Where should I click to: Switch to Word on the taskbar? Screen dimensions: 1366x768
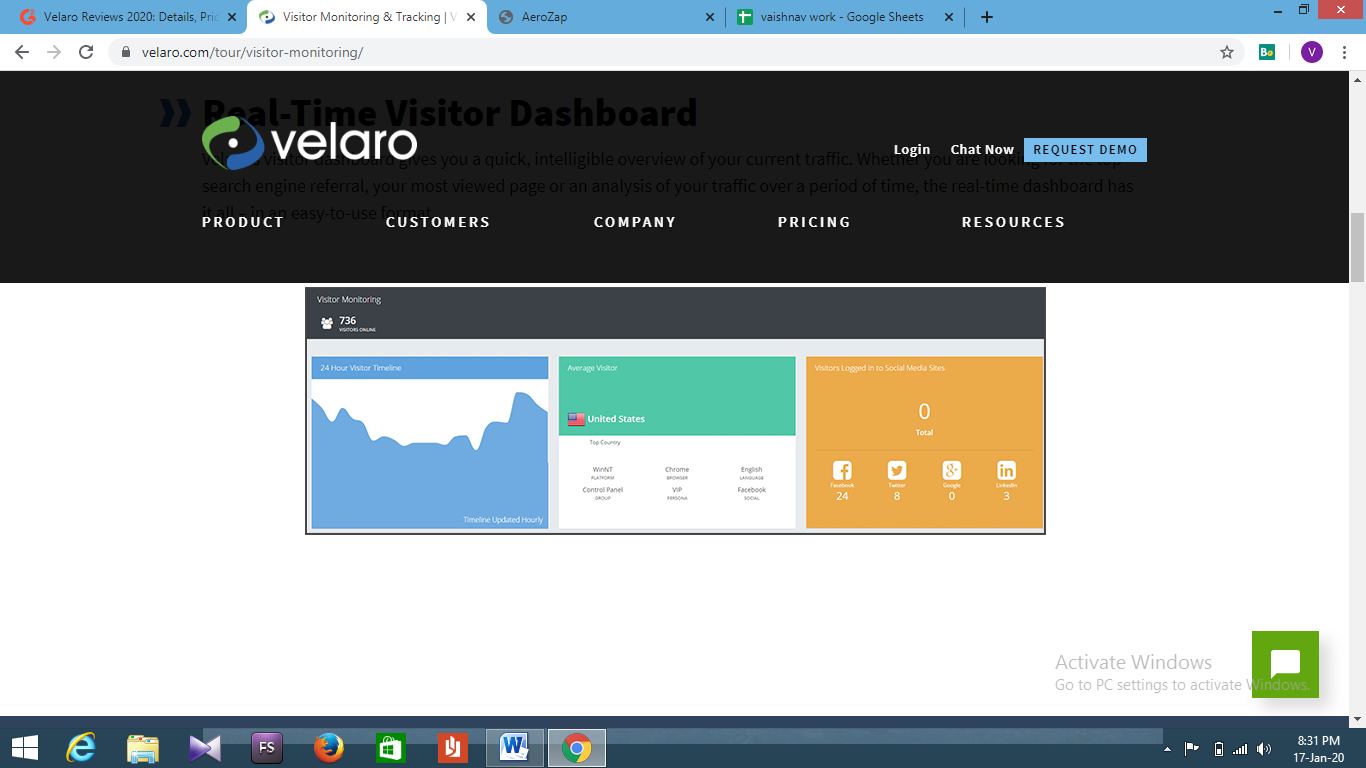[x=515, y=747]
